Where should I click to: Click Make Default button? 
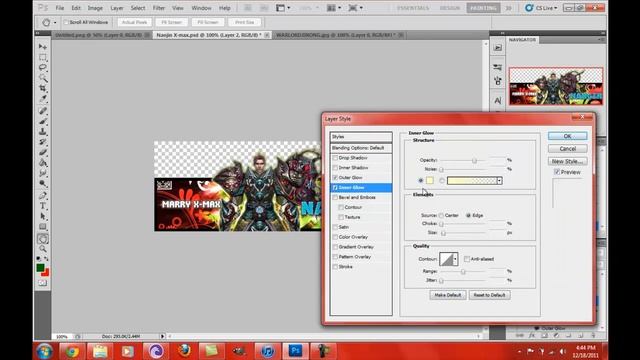pos(448,295)
